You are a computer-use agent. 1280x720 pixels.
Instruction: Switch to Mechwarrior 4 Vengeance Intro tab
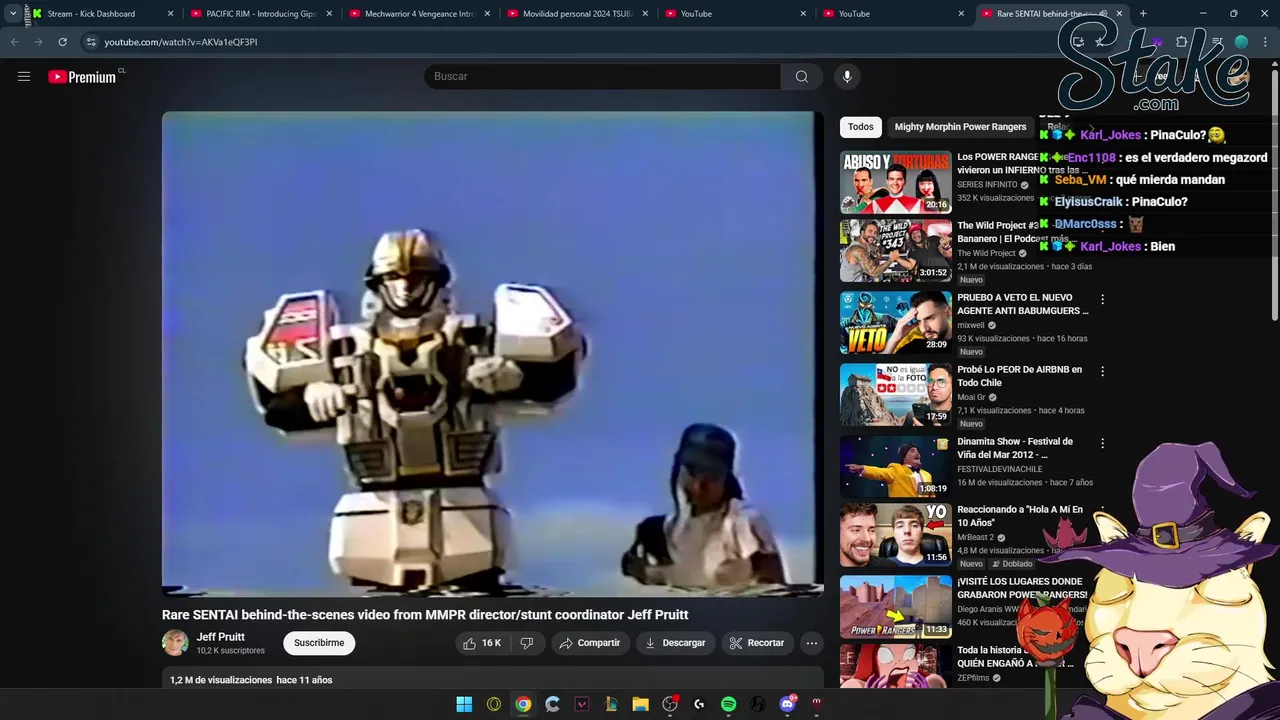click(x=417, y=14)
